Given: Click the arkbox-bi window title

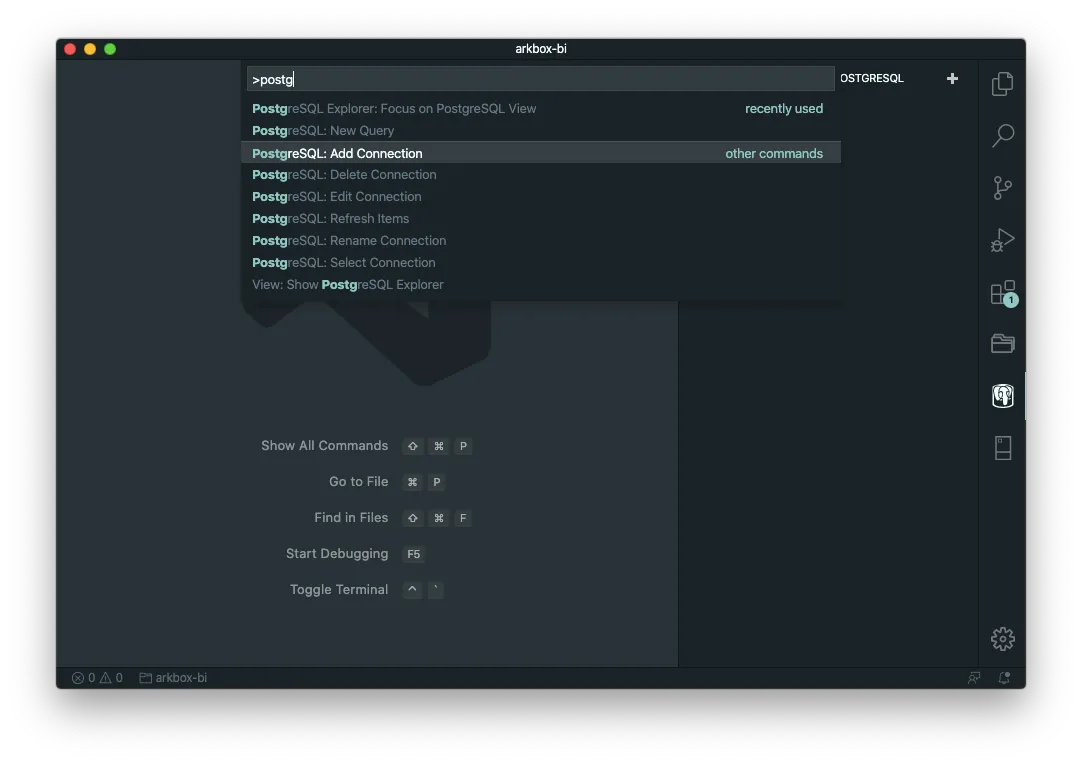Looking at the screenshot, I should coord(541,49).
